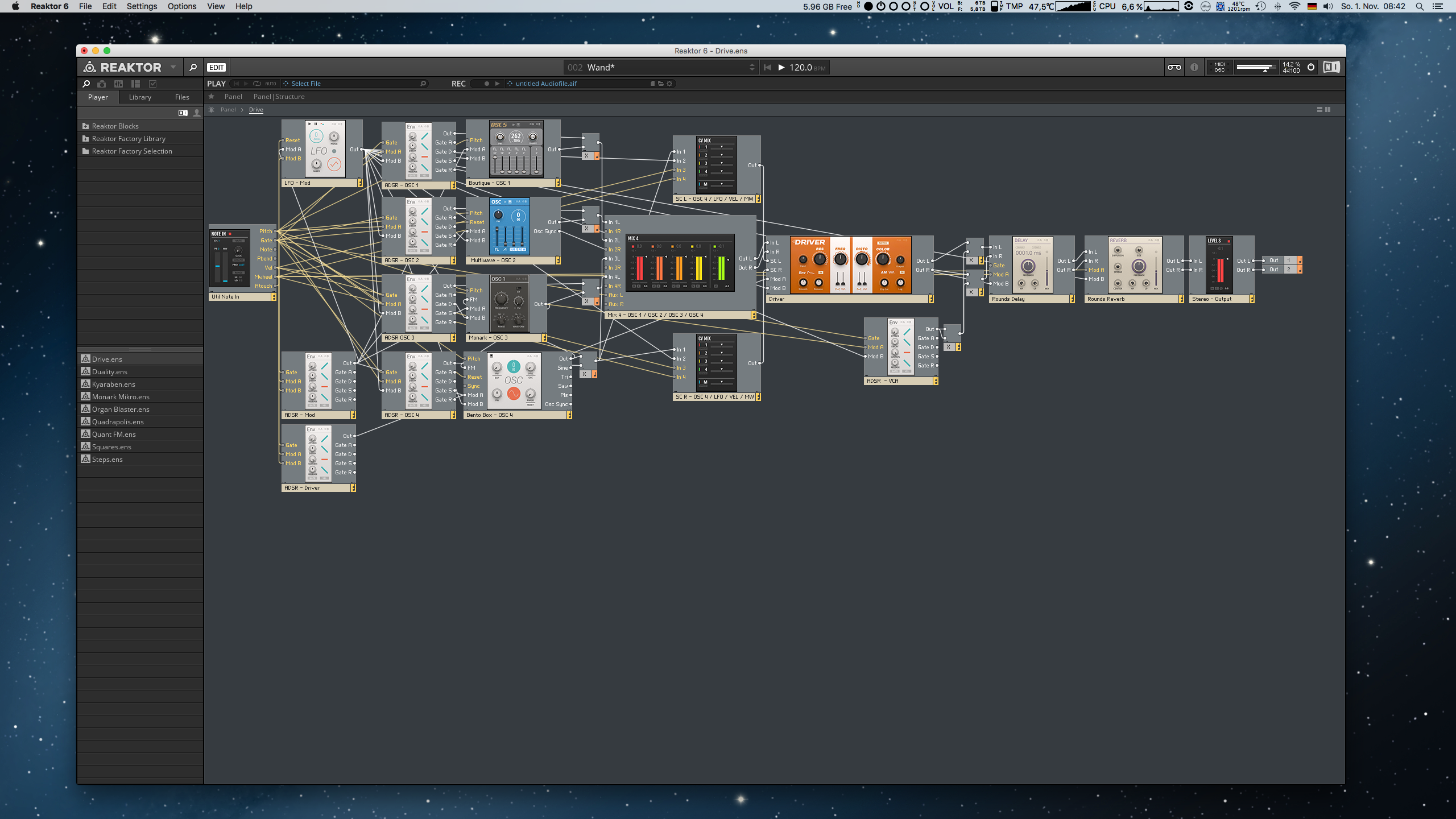Open the properties layout icon in sidebar toolbar
The height and width of the screenshot is (819, 1456).
coord(135,84)
